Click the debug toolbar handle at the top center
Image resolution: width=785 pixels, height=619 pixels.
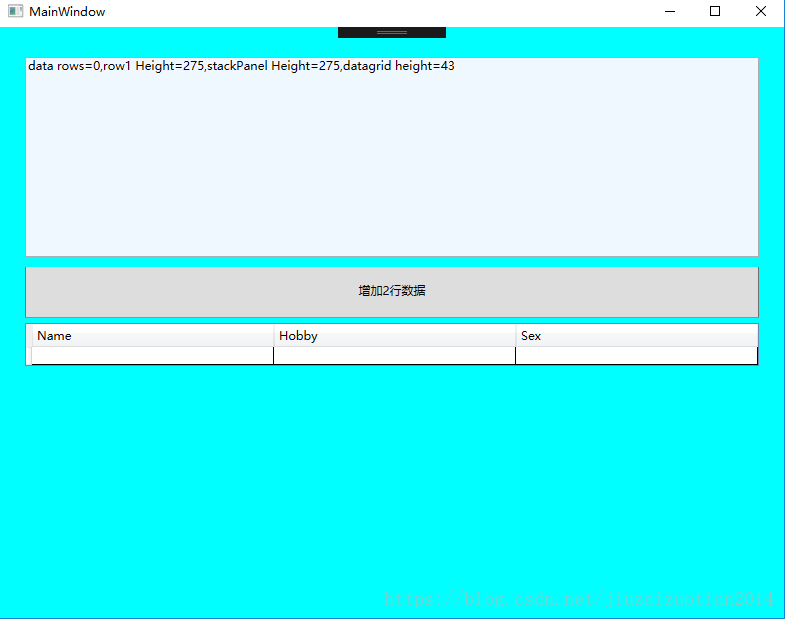coord(392,33)
